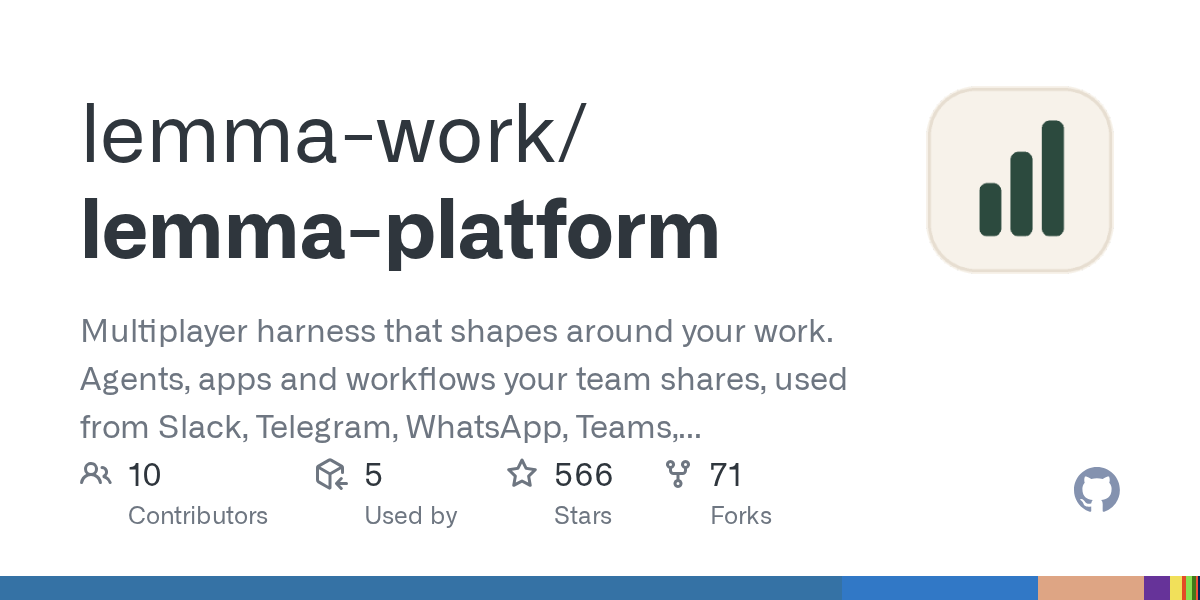The height and width of the screenshot is (600, 1200).
Task: Click the purple language bar segment
Action: pos(1157,588)
